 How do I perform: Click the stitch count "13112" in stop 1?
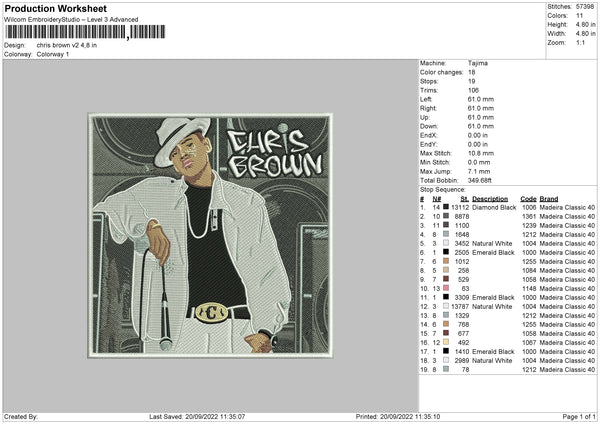pos(460,207)
